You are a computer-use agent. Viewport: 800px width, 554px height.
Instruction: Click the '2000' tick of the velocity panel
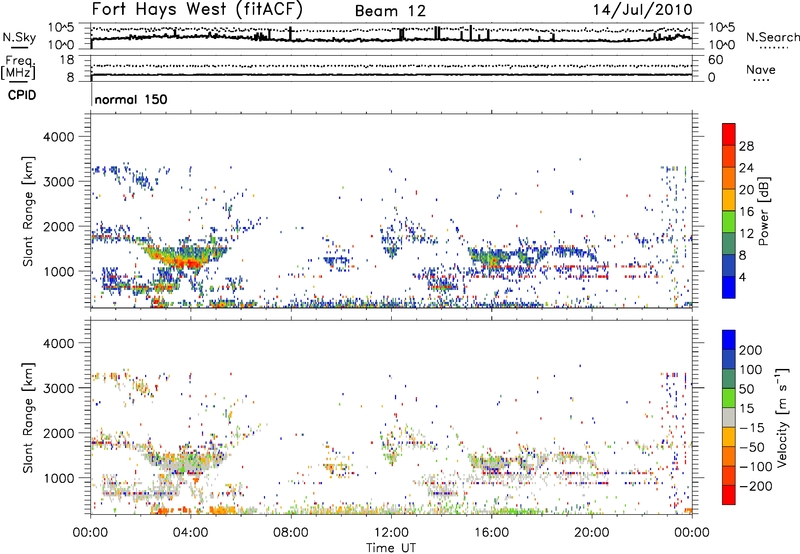[58, 433]
